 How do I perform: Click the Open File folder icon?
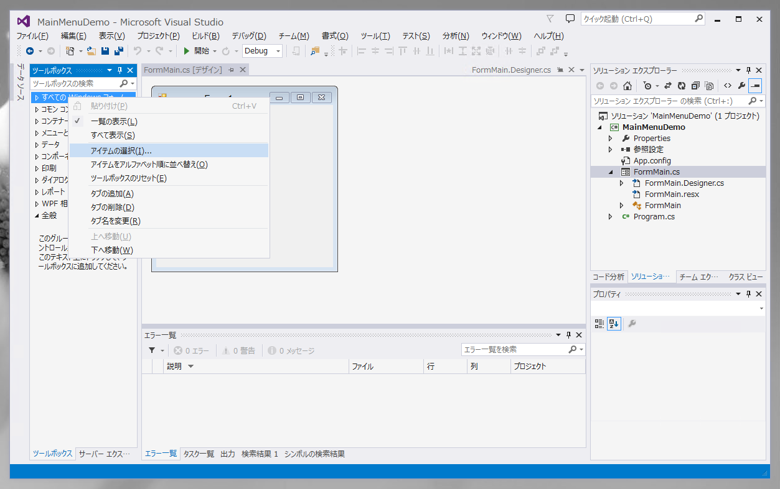click(x=91, y=51)
